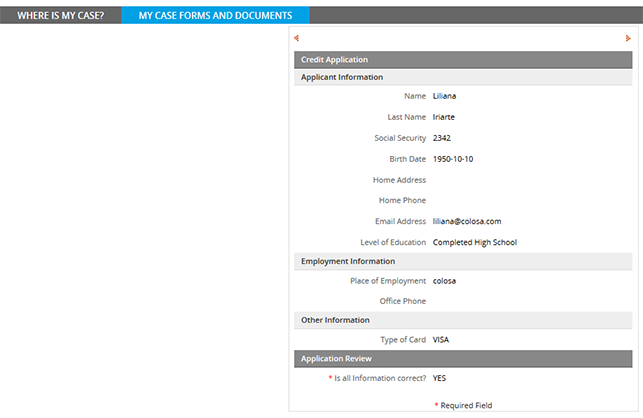Select Level of Education value Completed High School
Screen dimensions: 643x418
(x=475, y=242)
